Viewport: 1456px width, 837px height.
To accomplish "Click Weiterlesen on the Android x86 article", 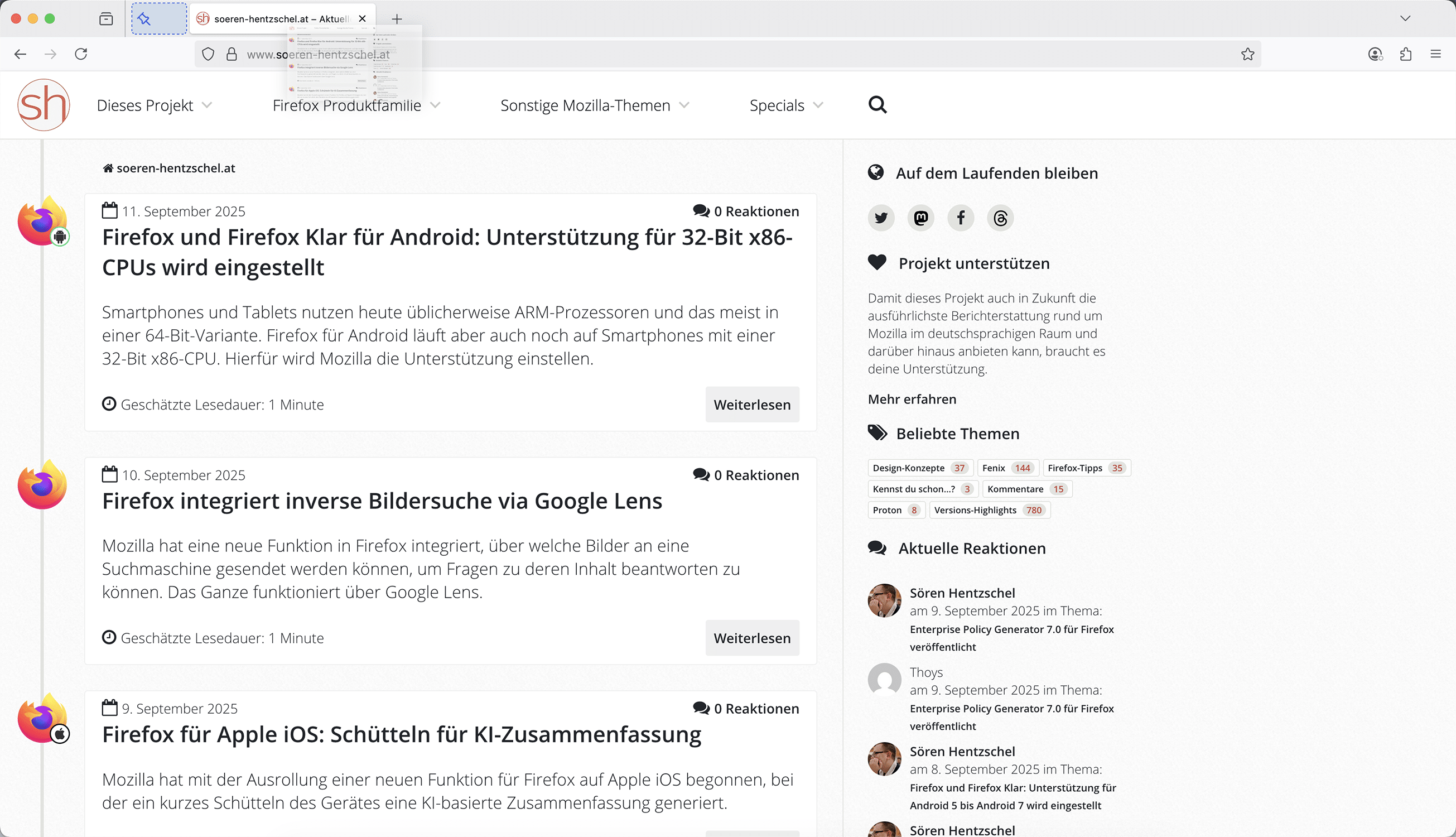I will (x=752, y=405).
